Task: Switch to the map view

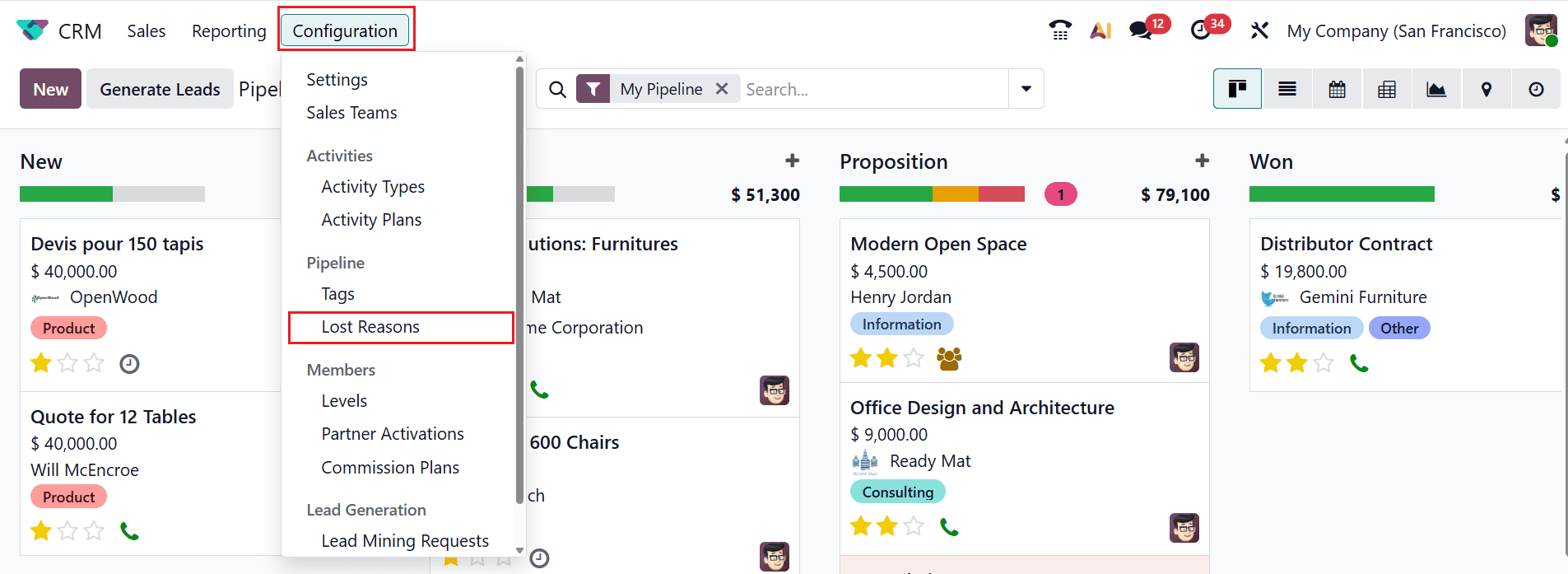Action: [1486, 88]
